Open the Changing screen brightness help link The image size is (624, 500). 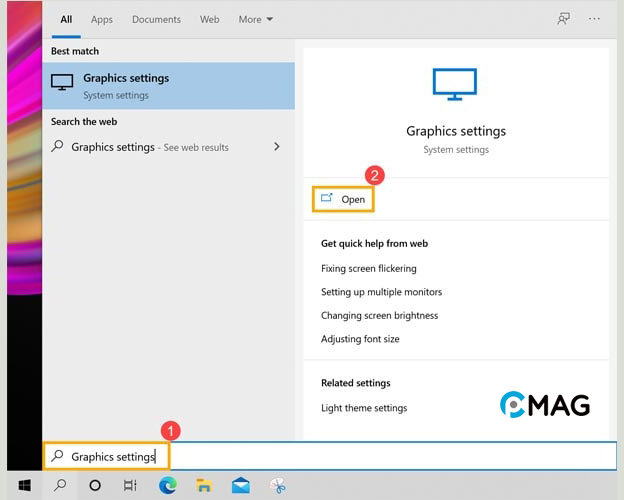tap(379, 315)
